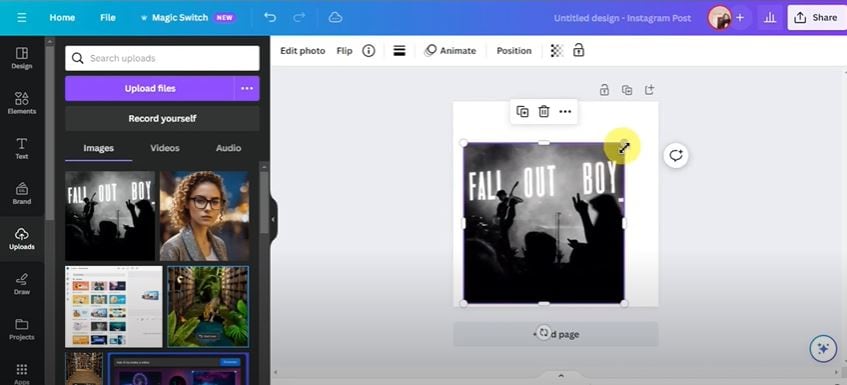Screen dimensions: 847x385
Task: Click the Magic assistant sparkle button
Action: point(823,349)
